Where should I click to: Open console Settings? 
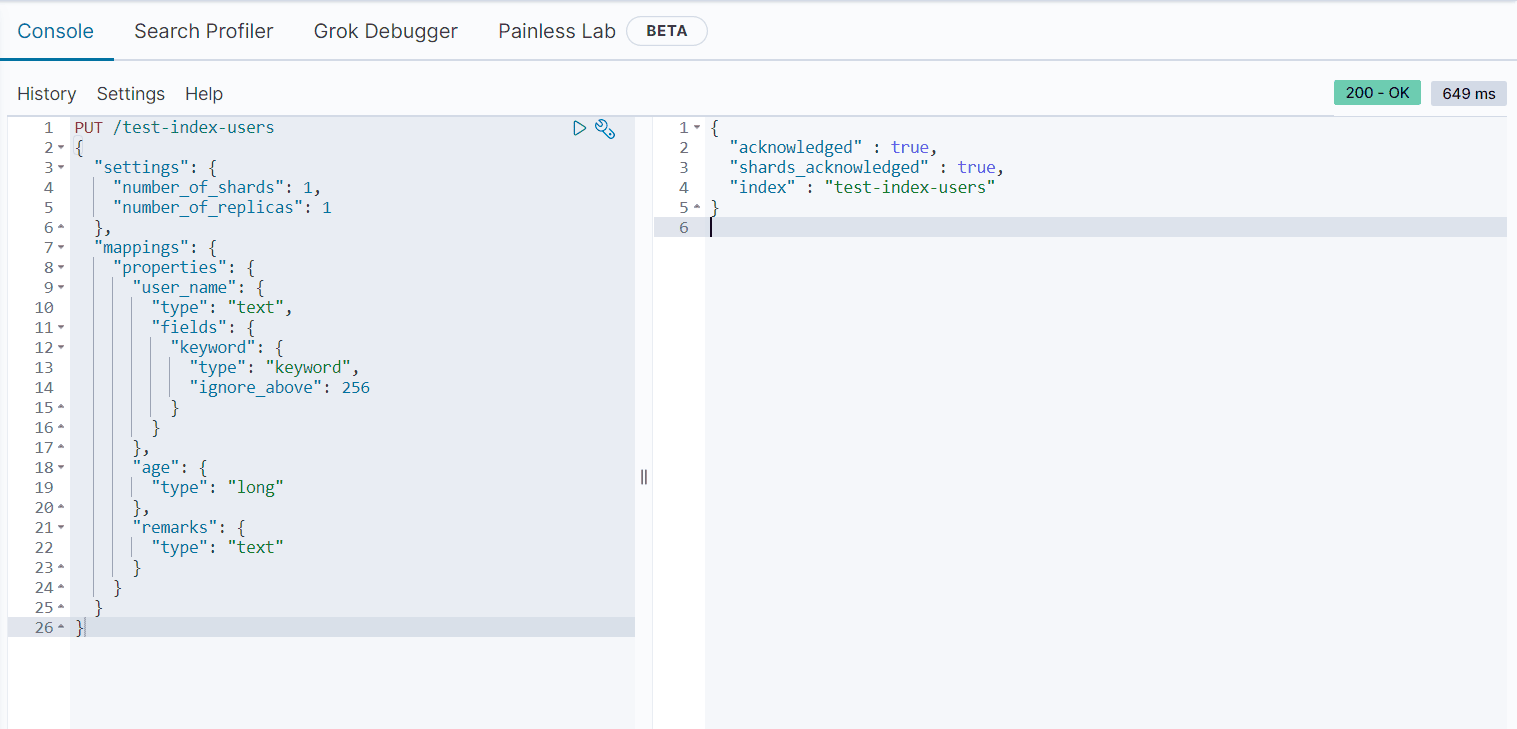pyautogui.click(x=130, y=93)
